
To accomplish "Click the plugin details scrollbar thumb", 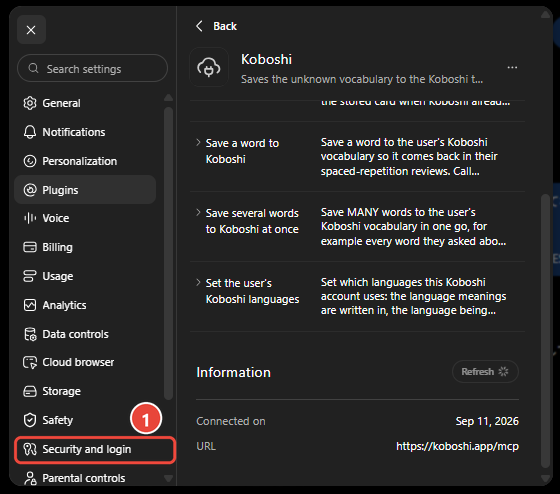I will (545, 331).
